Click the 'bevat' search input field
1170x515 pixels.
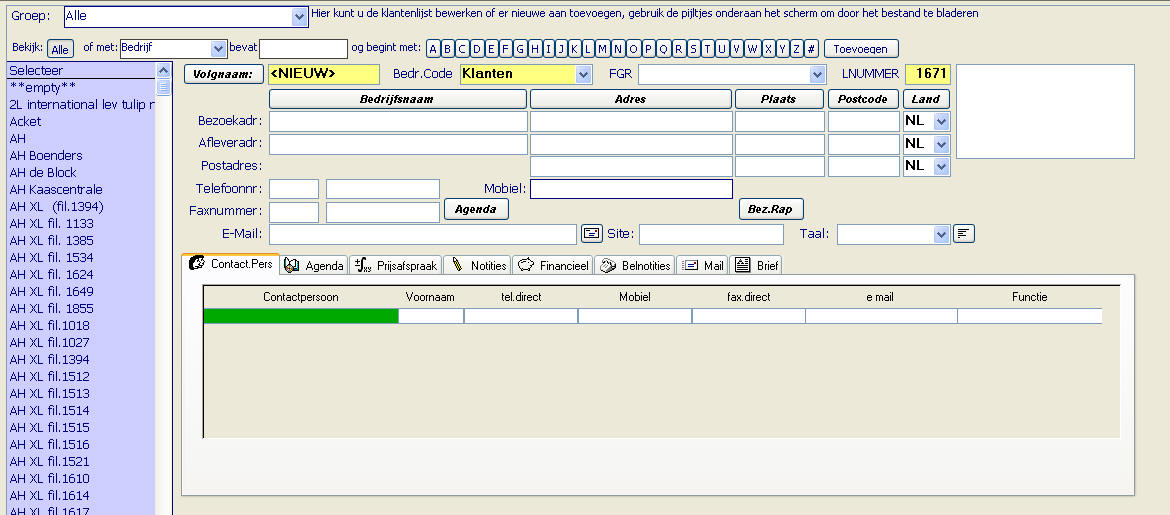click(303, 49)
